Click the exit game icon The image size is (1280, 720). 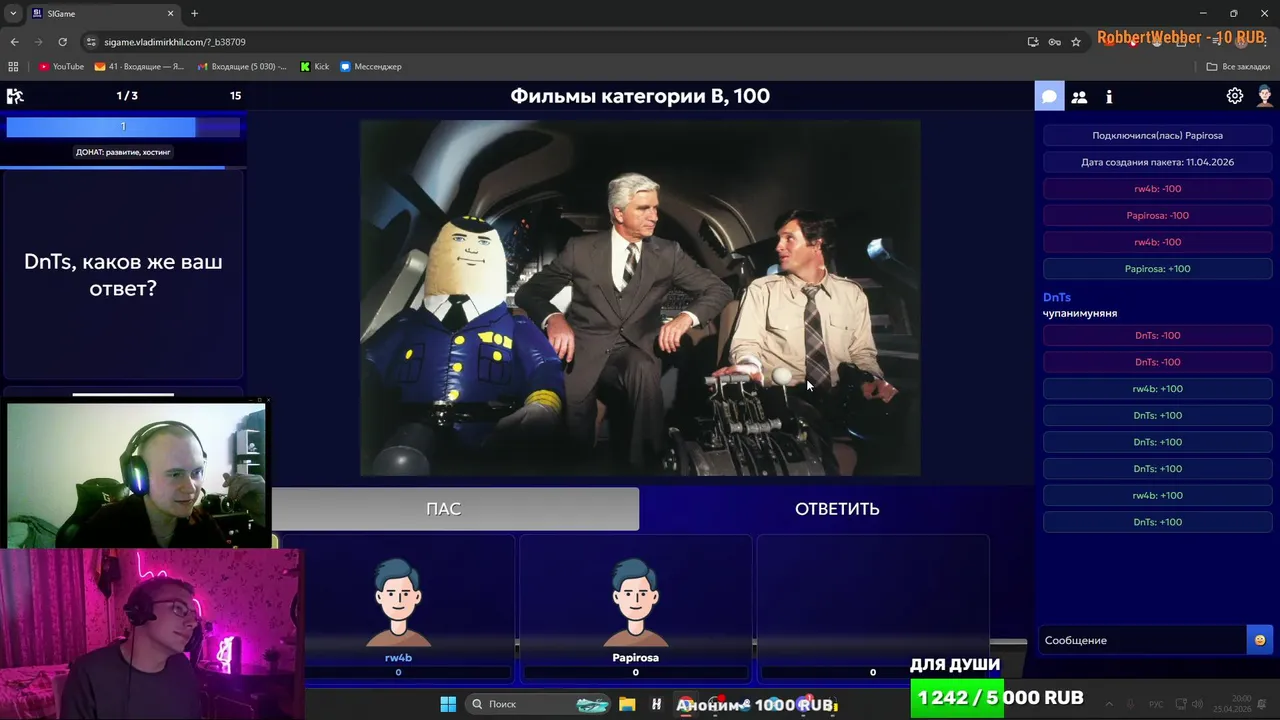(15, 96)
